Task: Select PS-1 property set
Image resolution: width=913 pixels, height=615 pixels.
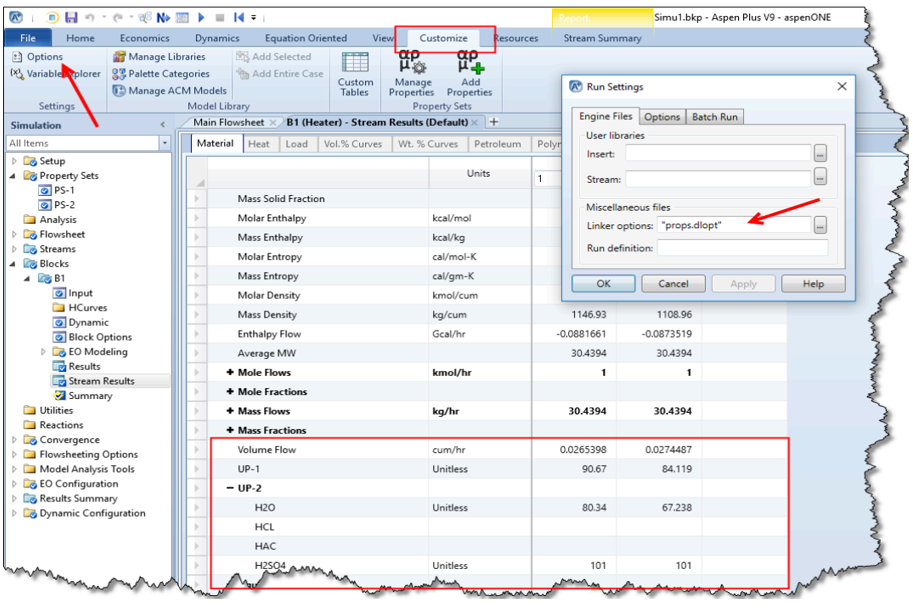Action: click(57, 190)
